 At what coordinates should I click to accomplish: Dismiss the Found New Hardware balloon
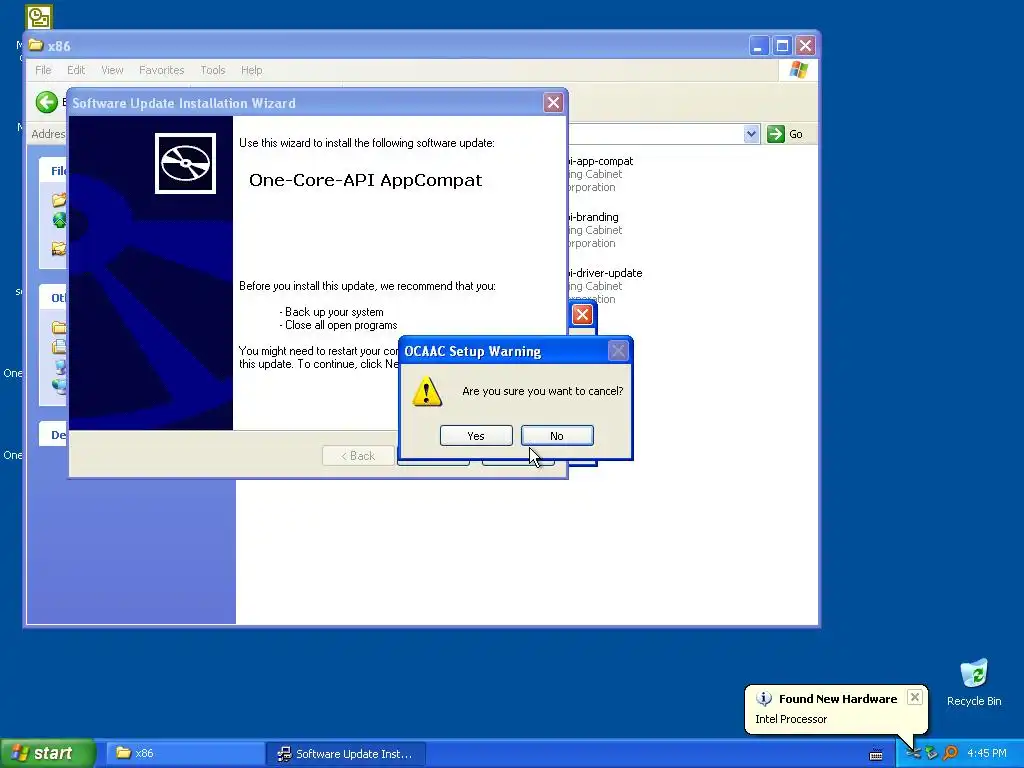click(x=915, y=697)
